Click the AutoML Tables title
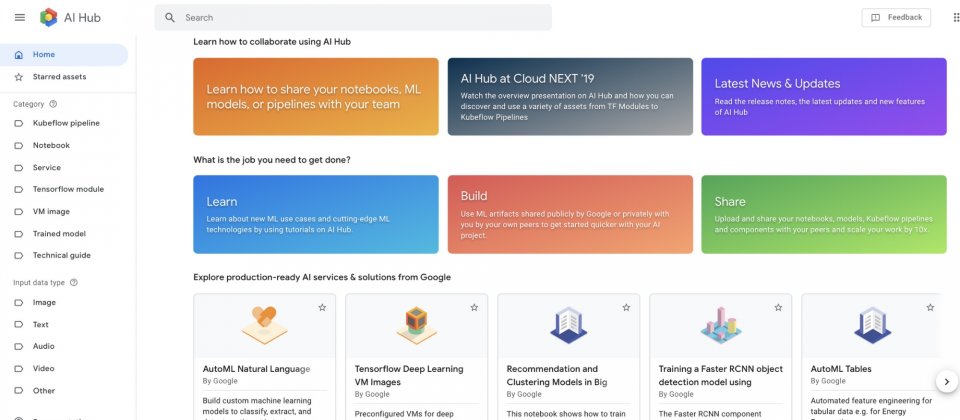 point(841,369)
